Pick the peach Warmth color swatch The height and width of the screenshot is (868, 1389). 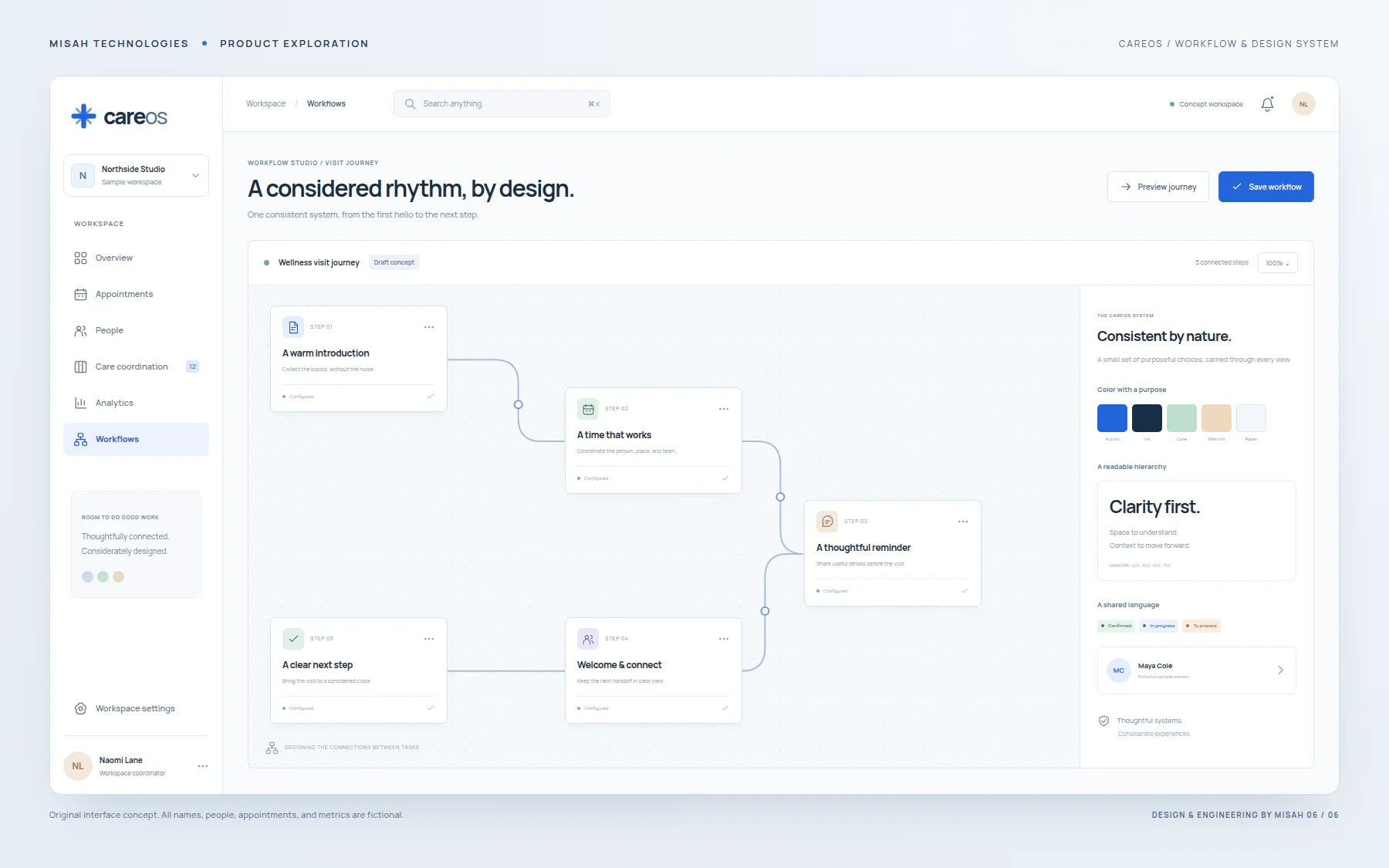pyautogui.click(x=1216, y=418)
